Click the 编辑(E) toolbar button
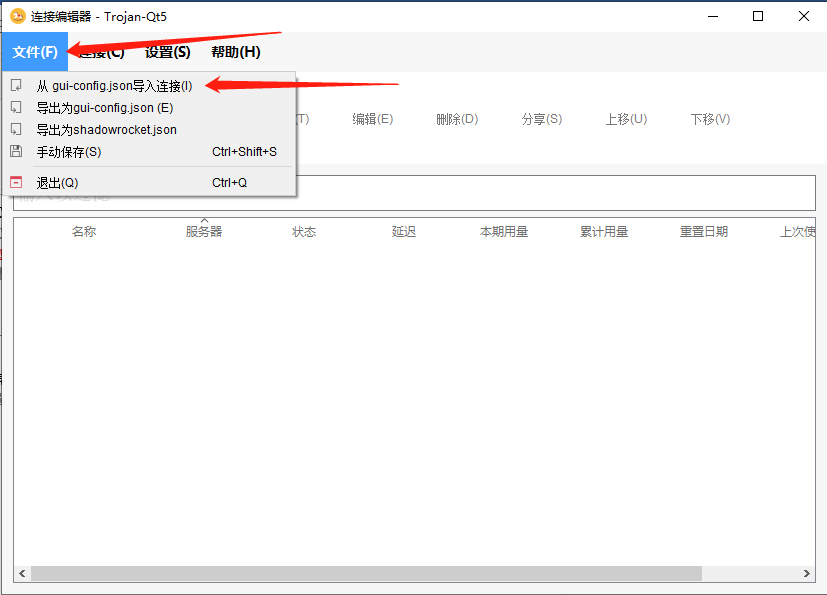 pyautogui.click(x=373, y=119)
